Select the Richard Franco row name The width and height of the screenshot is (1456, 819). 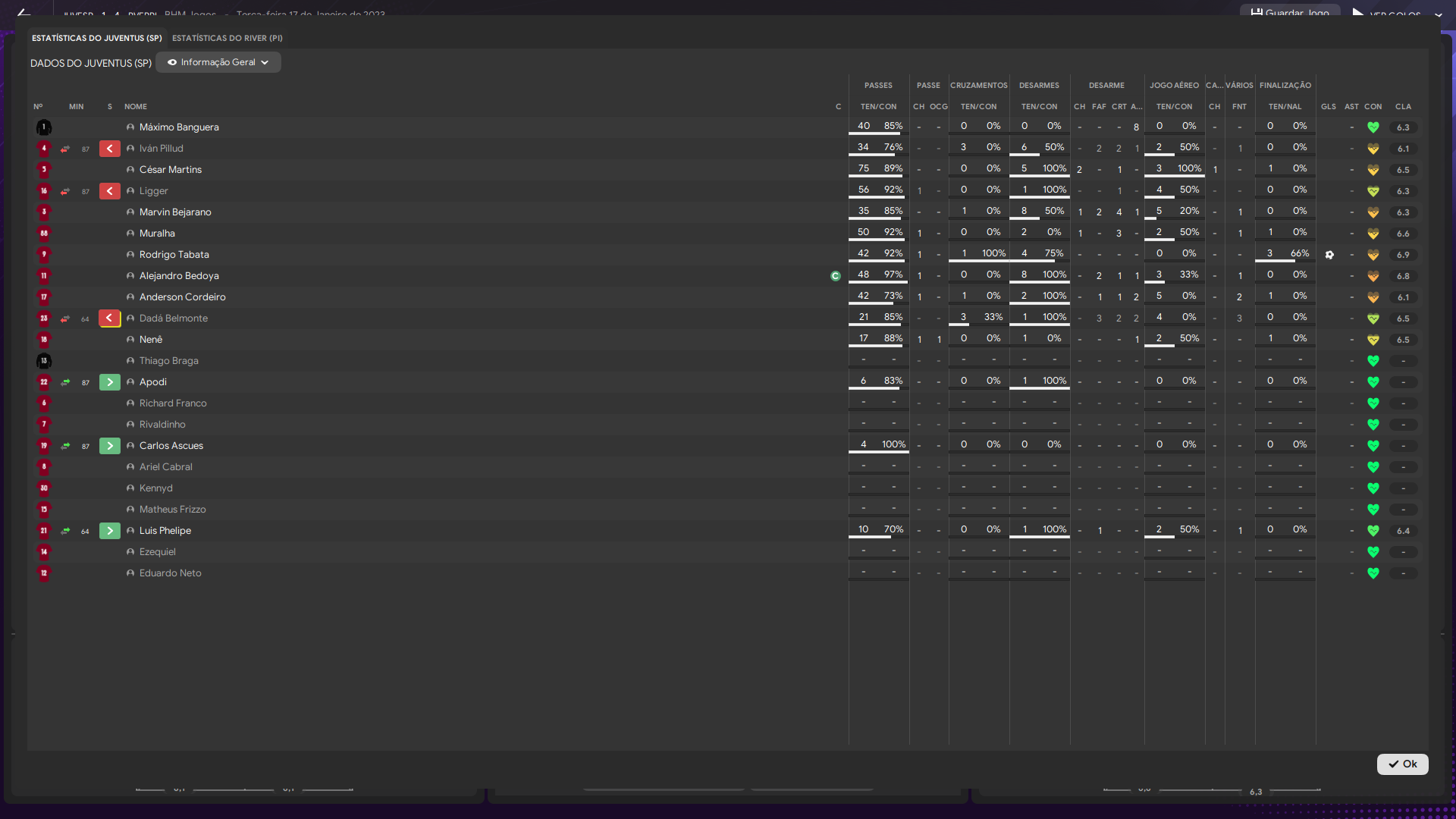(x=173, y=403)
